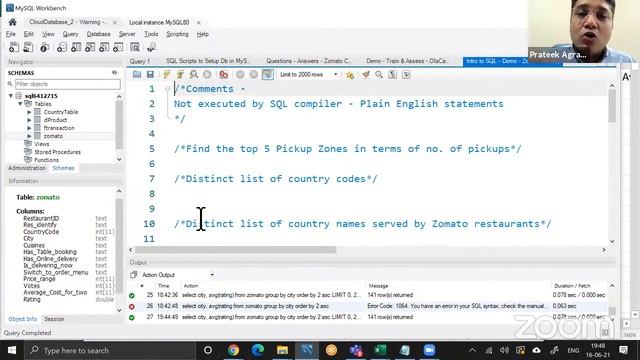The width and height of the screenshot is (640, 360).
Task: Execute statement under cursor icon
Action: coord(180,74)
